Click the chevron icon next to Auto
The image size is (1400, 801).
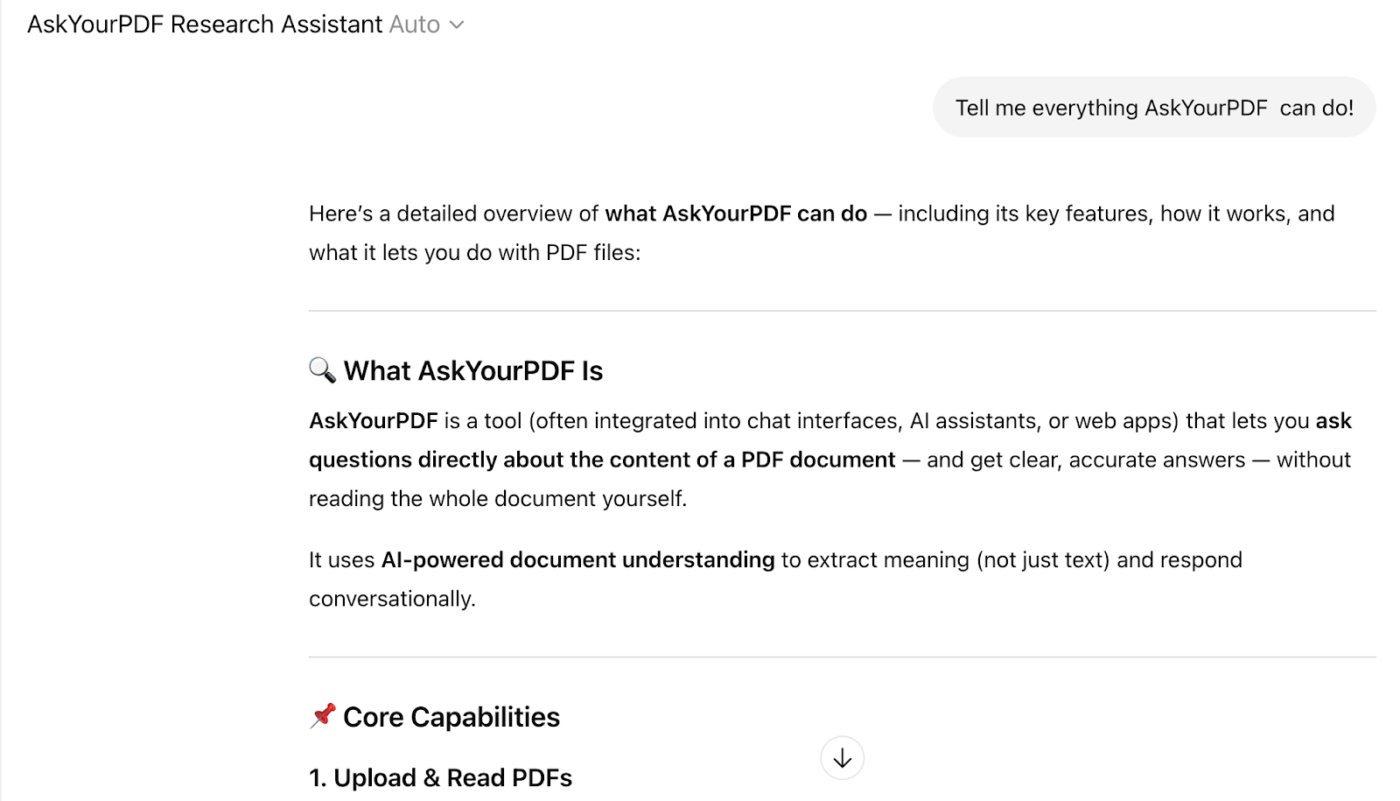tap(458, 24)
